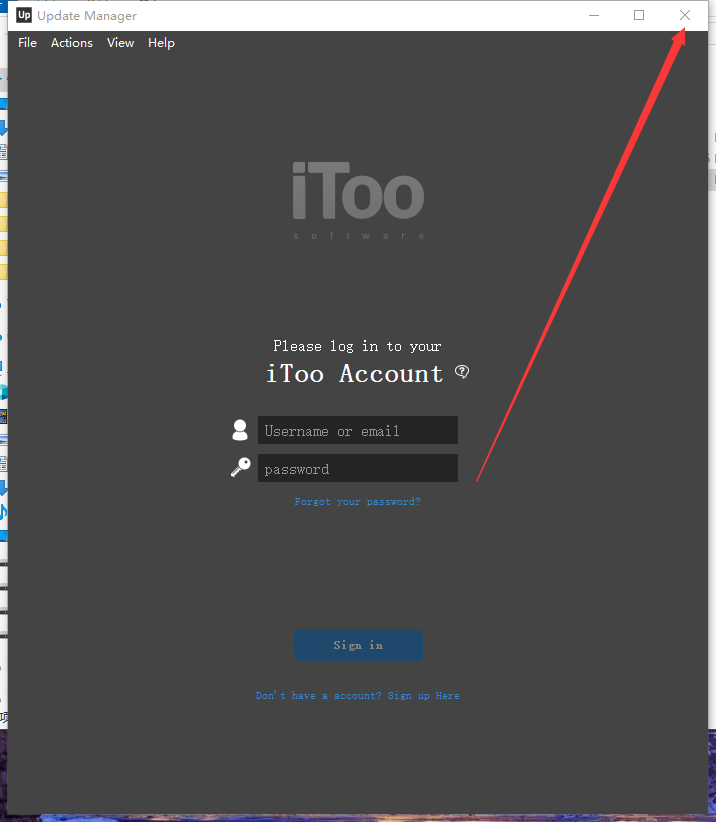Open the Forgot your password link
Viewport: 716px width, 822px height.
357,502
